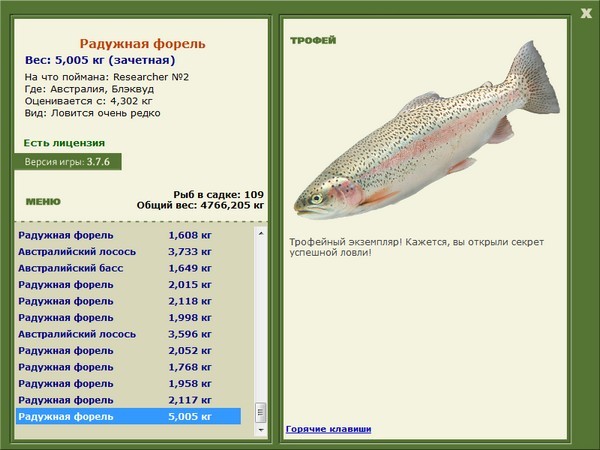
Task: Click the Где: Австралия, Блэквуд line
Action: [x=89, y=89]
